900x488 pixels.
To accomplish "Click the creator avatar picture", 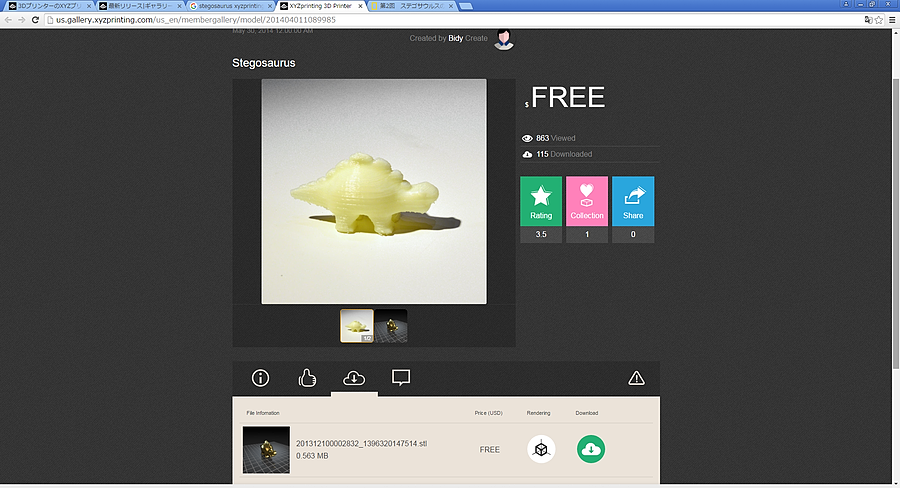I will [x=505, y=39].
